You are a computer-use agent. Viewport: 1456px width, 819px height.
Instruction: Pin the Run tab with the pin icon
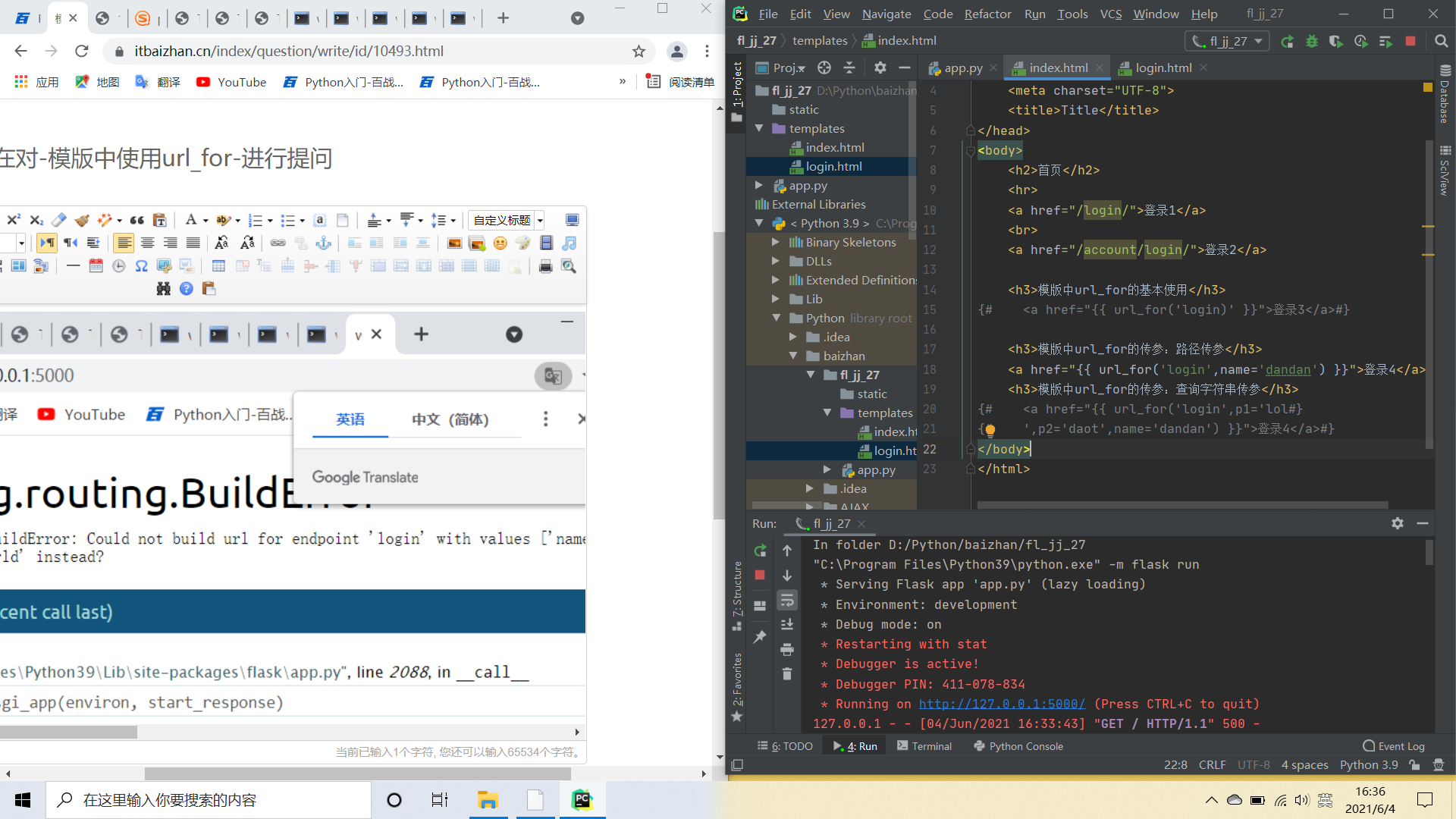pos(760,637)
